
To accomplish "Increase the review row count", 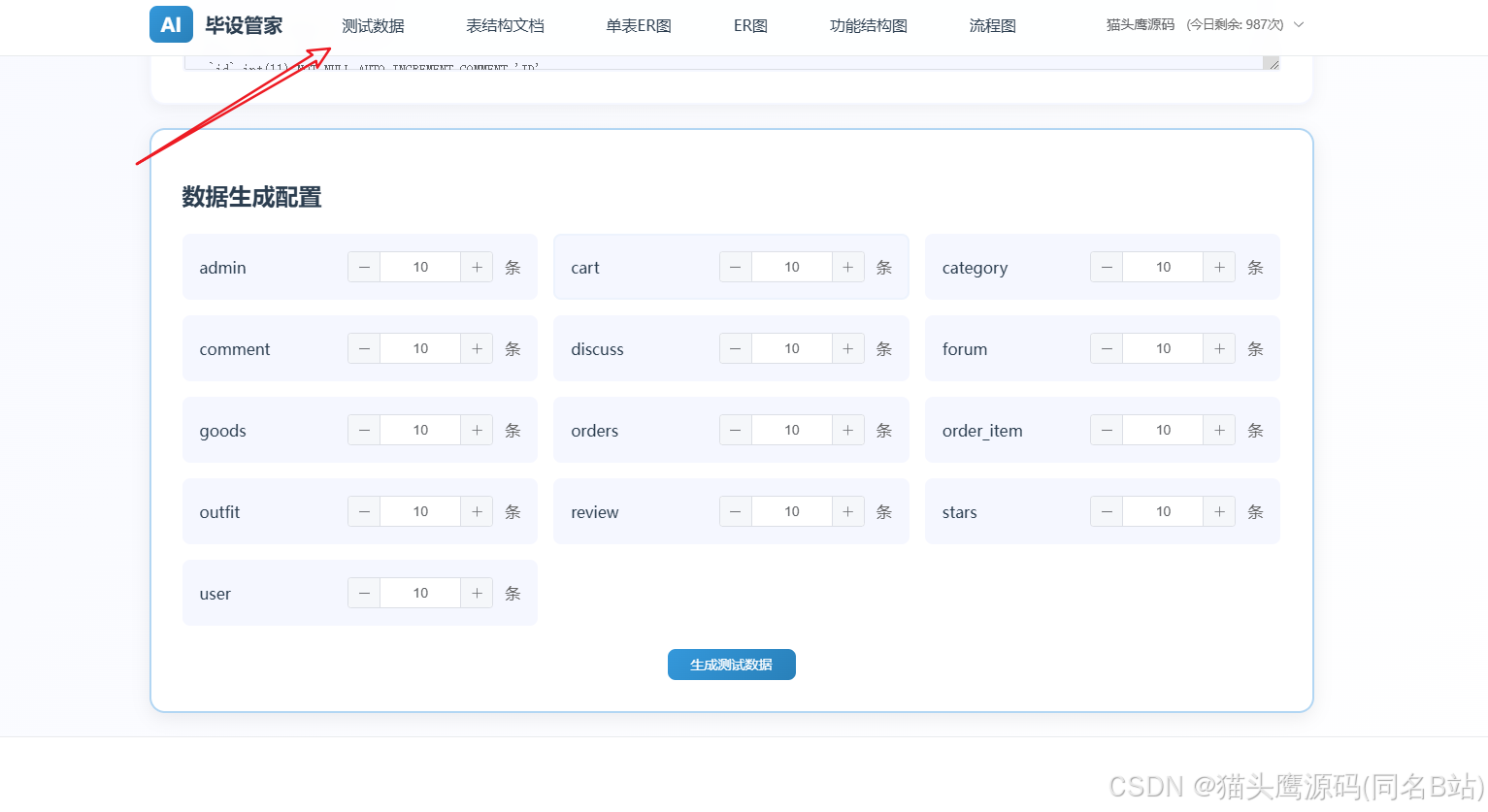I will pos(848,511).
